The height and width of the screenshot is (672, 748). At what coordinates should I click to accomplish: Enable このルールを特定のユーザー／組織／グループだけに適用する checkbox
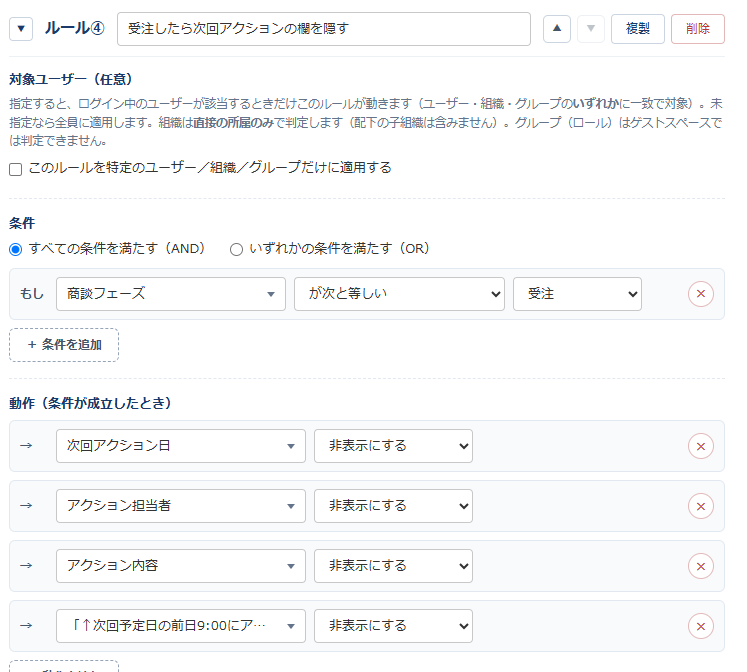click(16, 169)
